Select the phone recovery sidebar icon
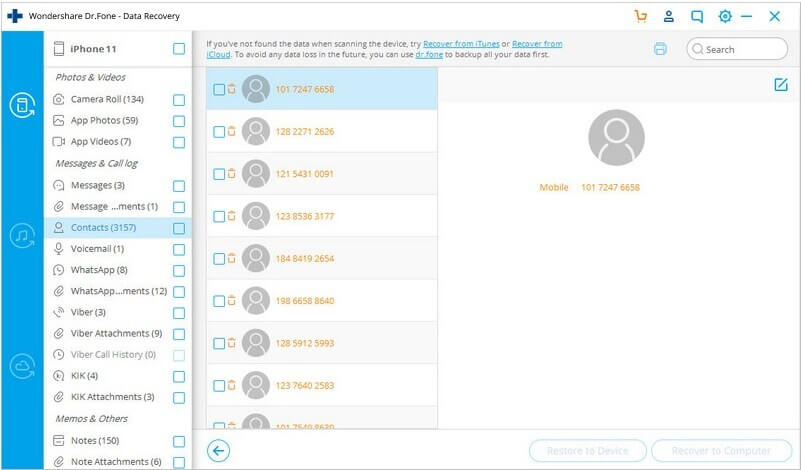 (22, 105)
